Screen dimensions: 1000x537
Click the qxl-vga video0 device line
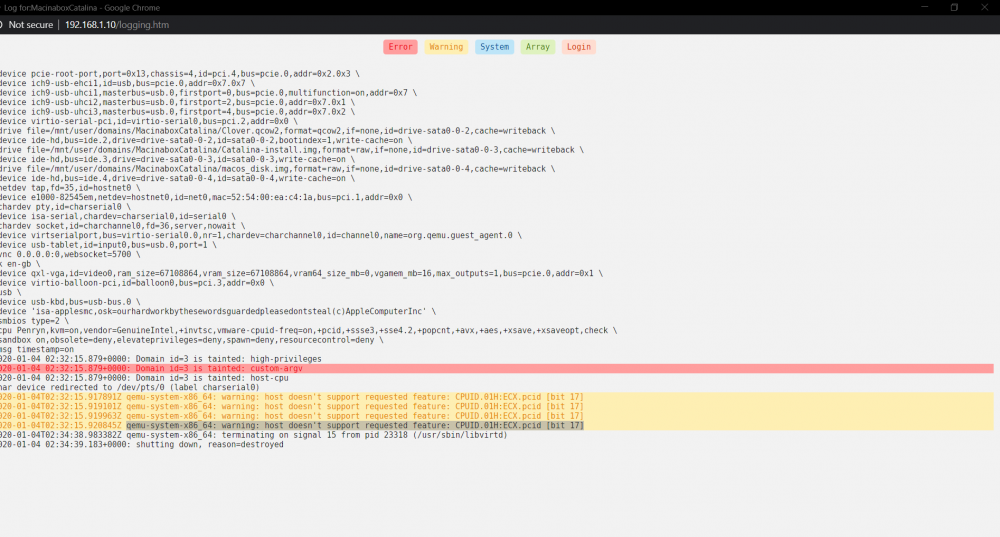click(301, 273)
